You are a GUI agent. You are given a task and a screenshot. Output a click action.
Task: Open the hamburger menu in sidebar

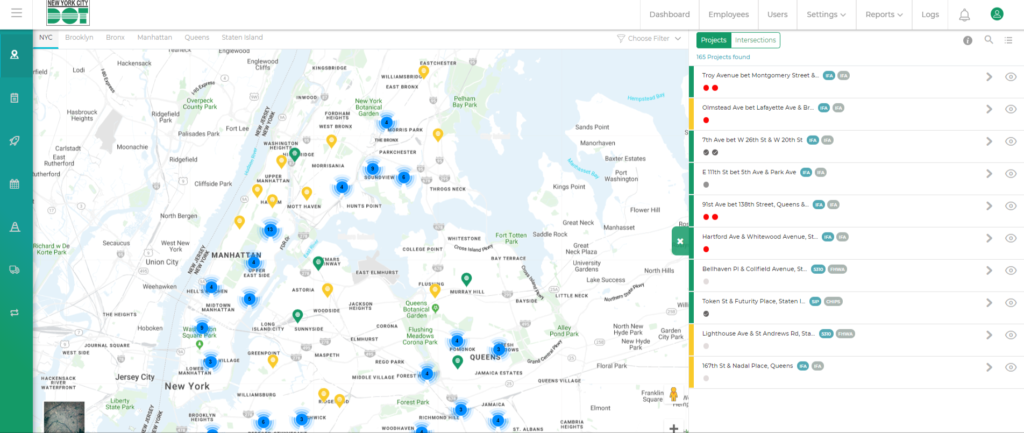pos(15,14)
